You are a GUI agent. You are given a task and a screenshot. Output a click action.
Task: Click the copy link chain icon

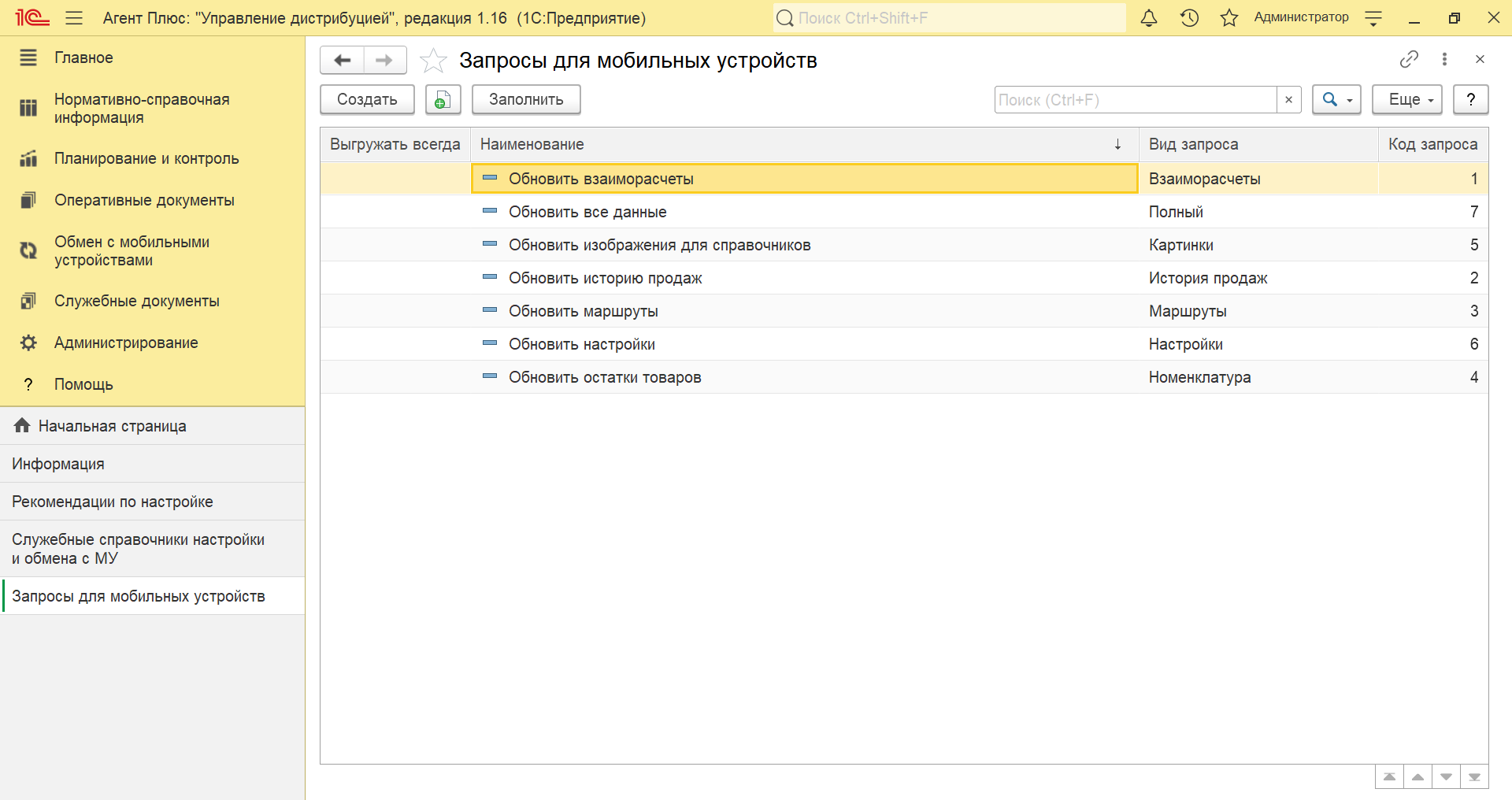(1409, 59)
